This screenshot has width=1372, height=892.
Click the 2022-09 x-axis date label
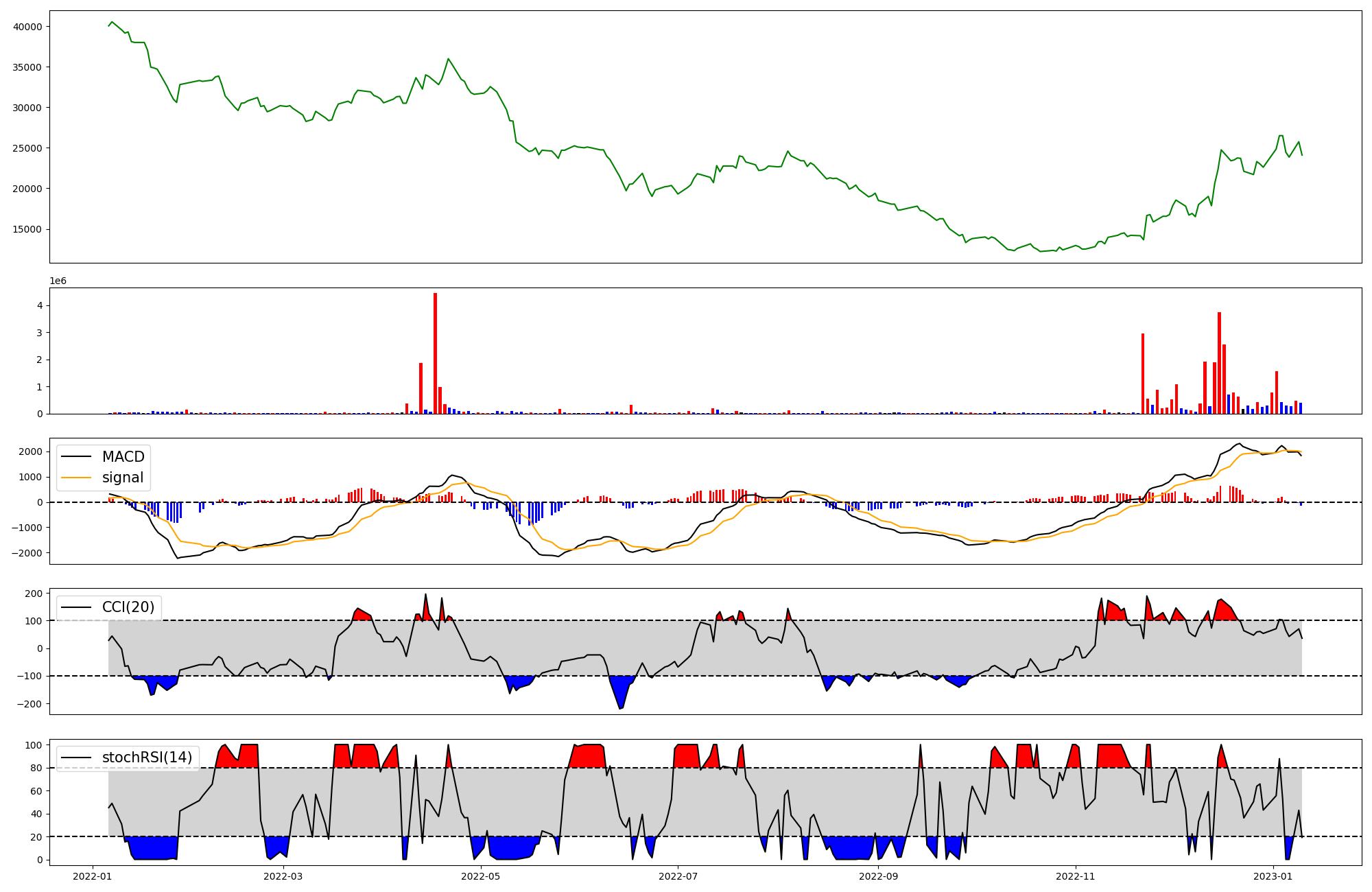[879, 876]
